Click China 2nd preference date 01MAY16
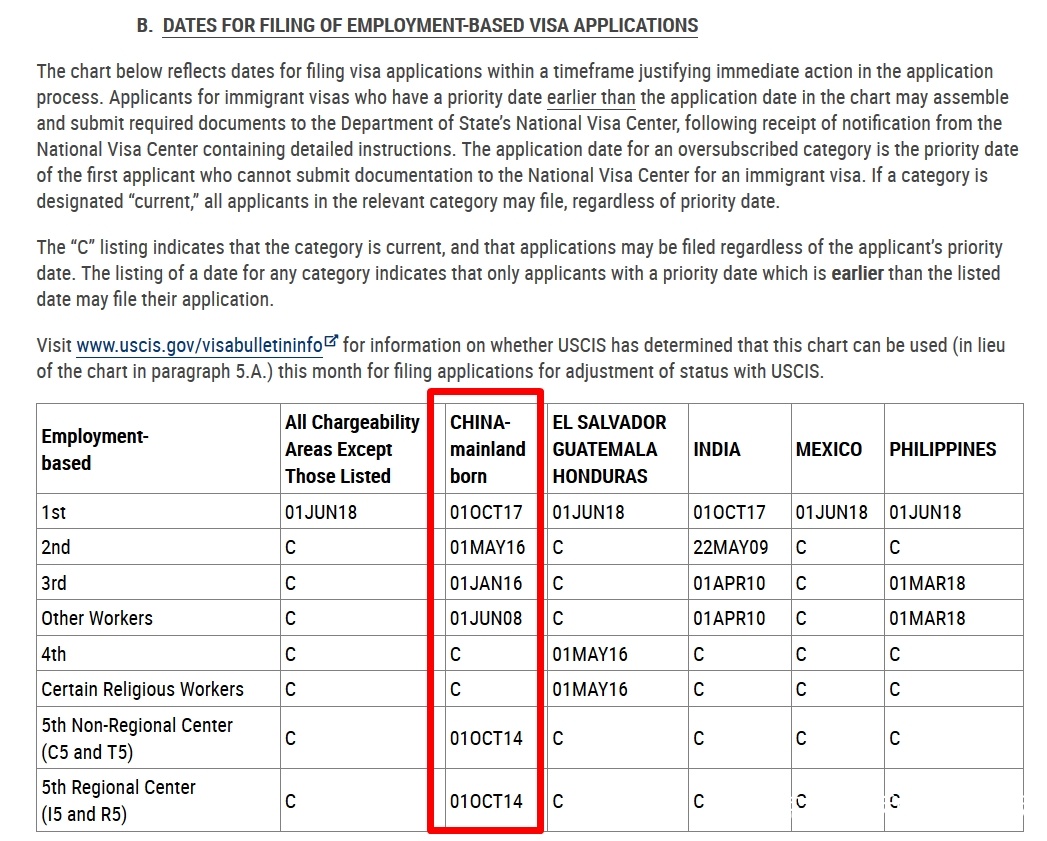1047x841 pixels. tap(487, 547)
